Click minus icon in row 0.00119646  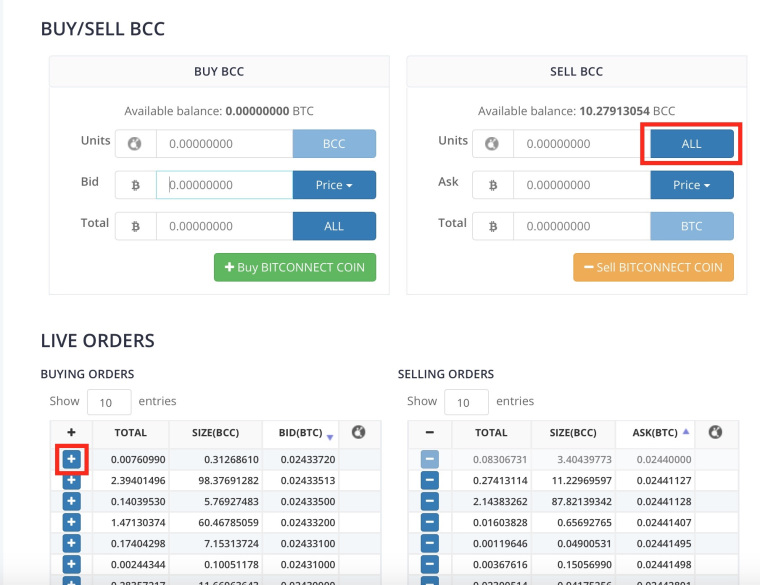point(429,543)
